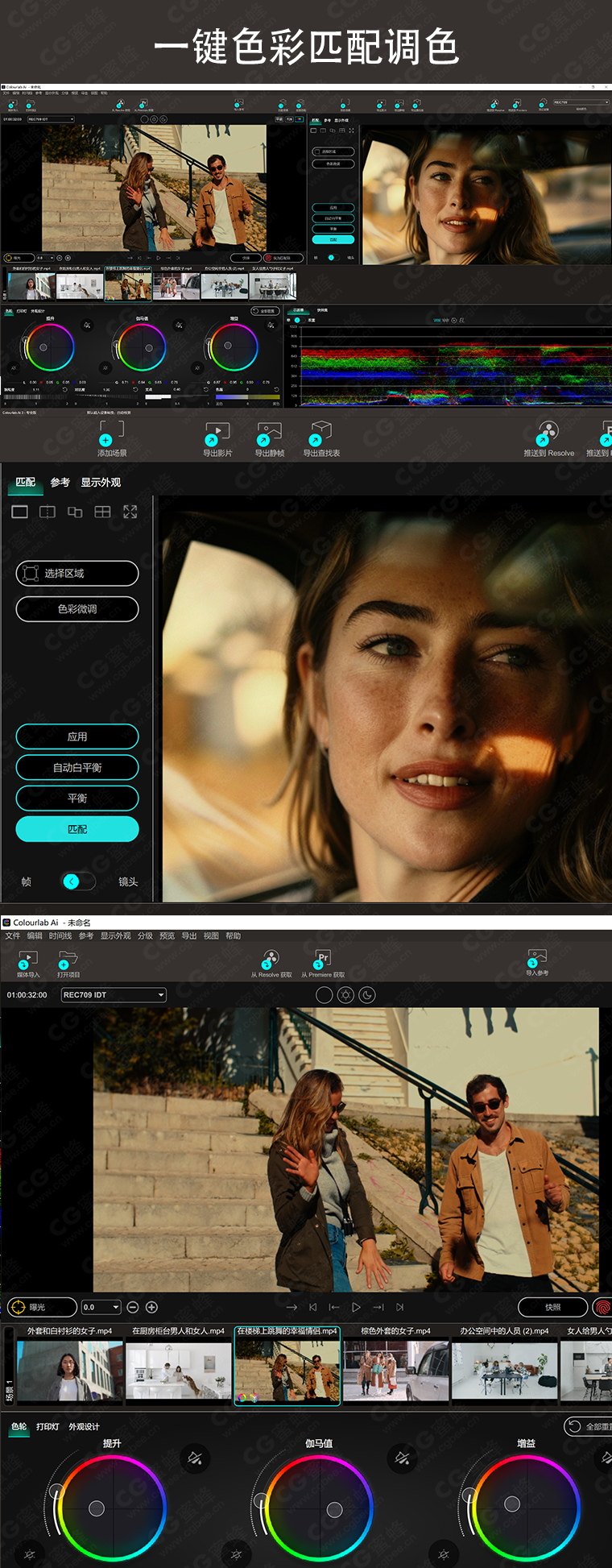Open REC709 output dropdown in small overview window
612x1568 pixels.
tap(581, 102)
